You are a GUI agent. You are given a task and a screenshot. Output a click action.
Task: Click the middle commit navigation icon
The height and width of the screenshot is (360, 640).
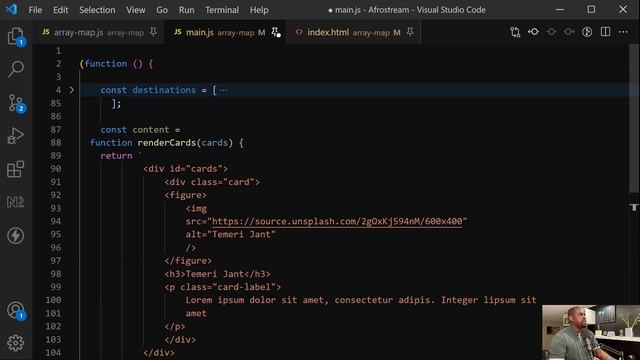pos(551,32)
